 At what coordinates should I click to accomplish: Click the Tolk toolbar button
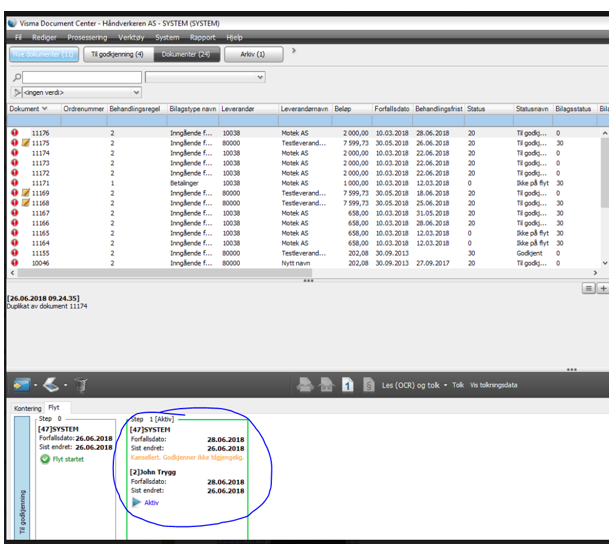[x=458, y=385]
